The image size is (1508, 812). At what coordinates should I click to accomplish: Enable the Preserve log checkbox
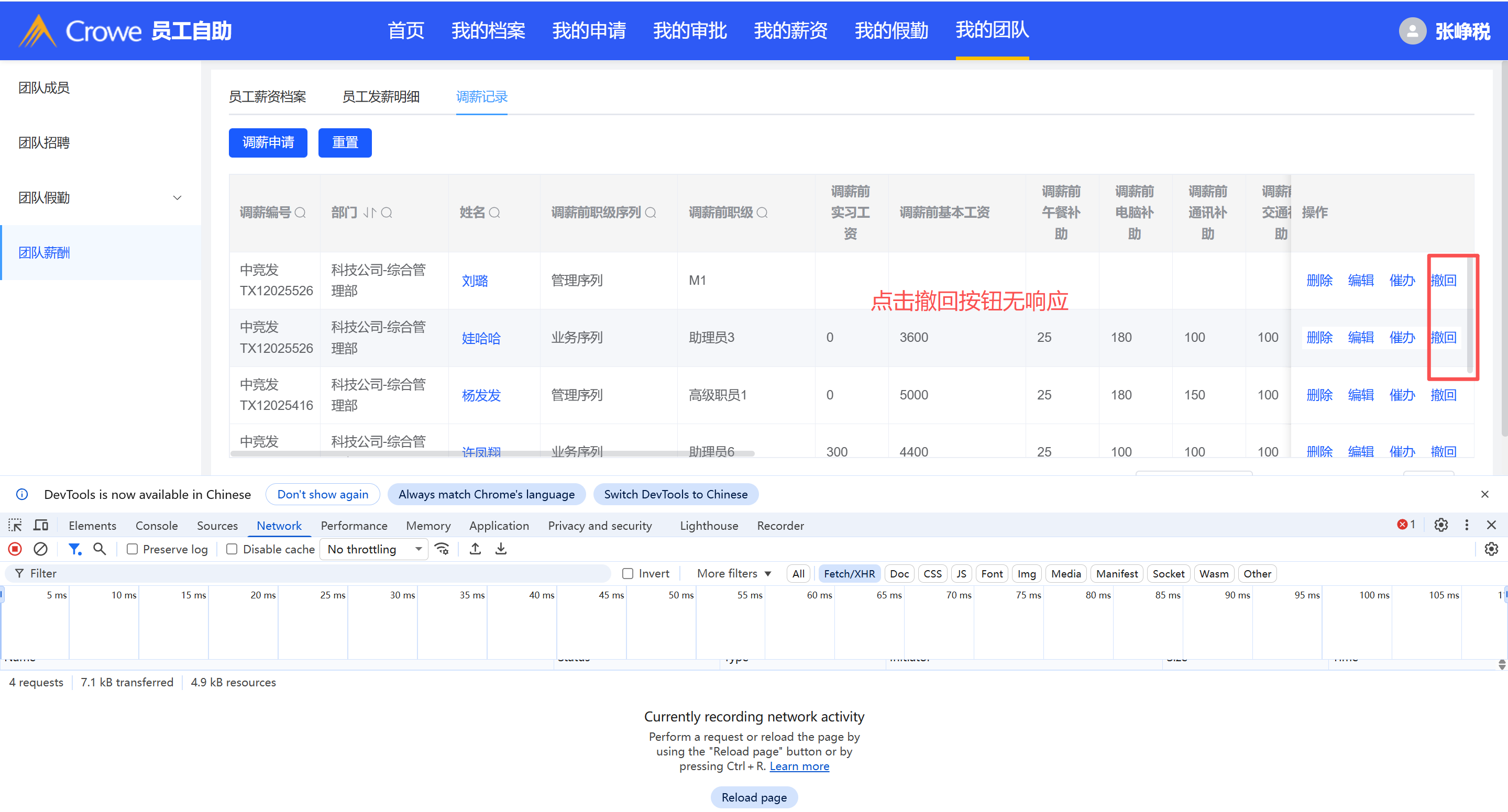(x=133, y=549)
